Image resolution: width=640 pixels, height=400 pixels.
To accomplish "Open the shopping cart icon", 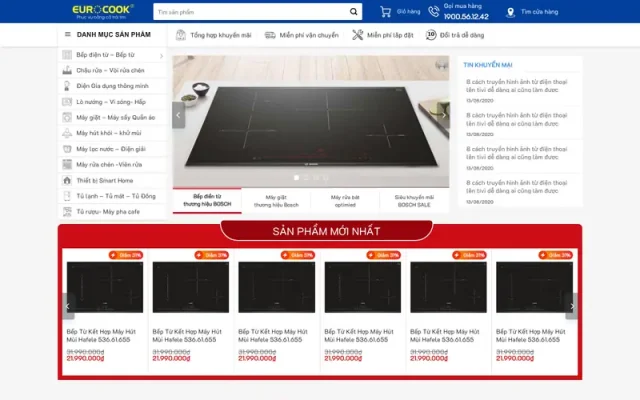I will (385, 12).
